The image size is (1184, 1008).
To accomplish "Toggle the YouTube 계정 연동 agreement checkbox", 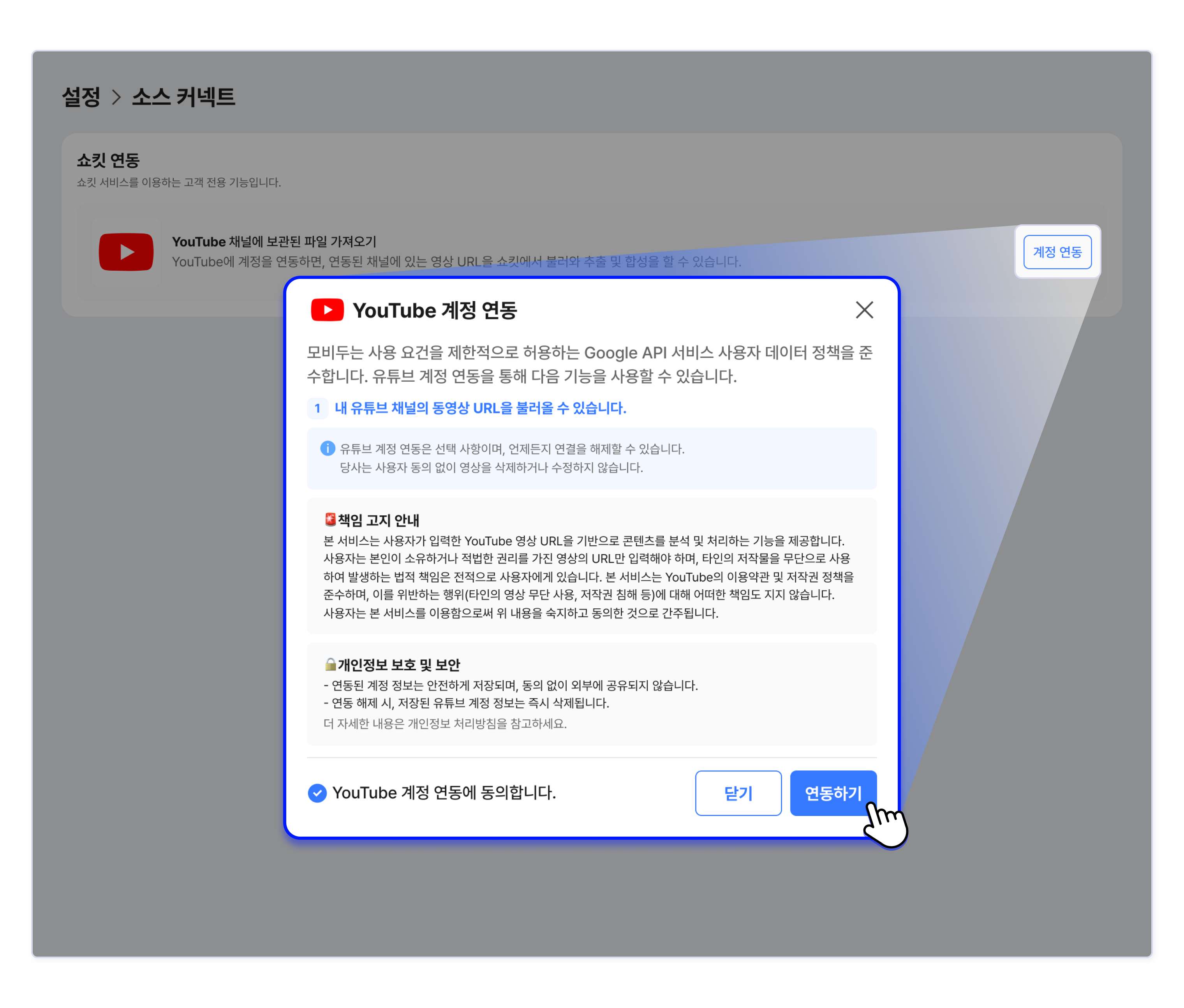I will (x=317, y=793).
